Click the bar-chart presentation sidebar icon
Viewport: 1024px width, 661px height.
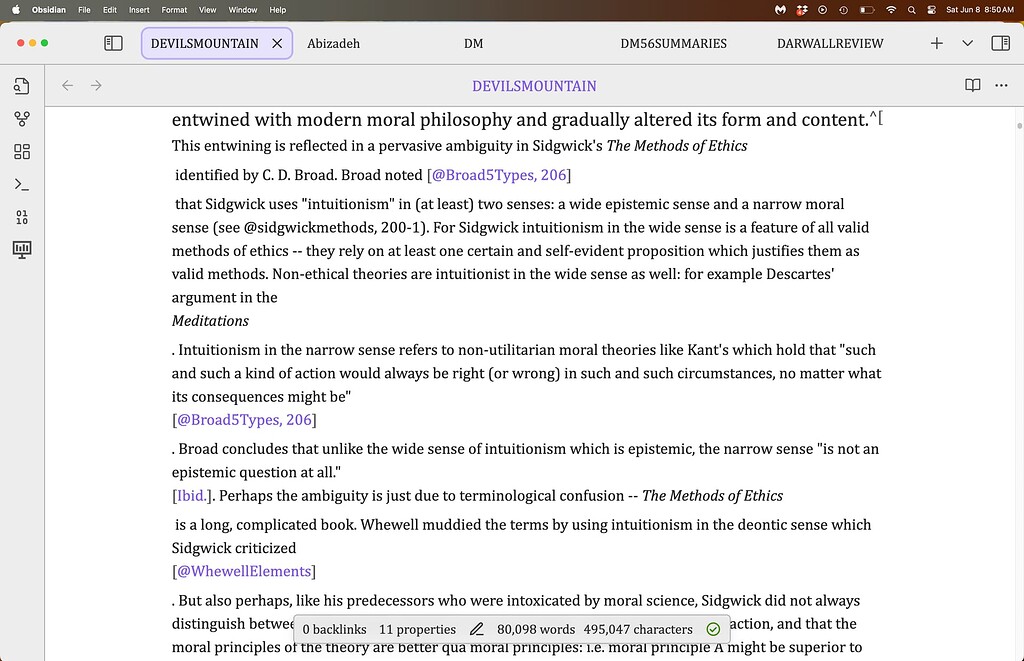click(x=21, y=250)
